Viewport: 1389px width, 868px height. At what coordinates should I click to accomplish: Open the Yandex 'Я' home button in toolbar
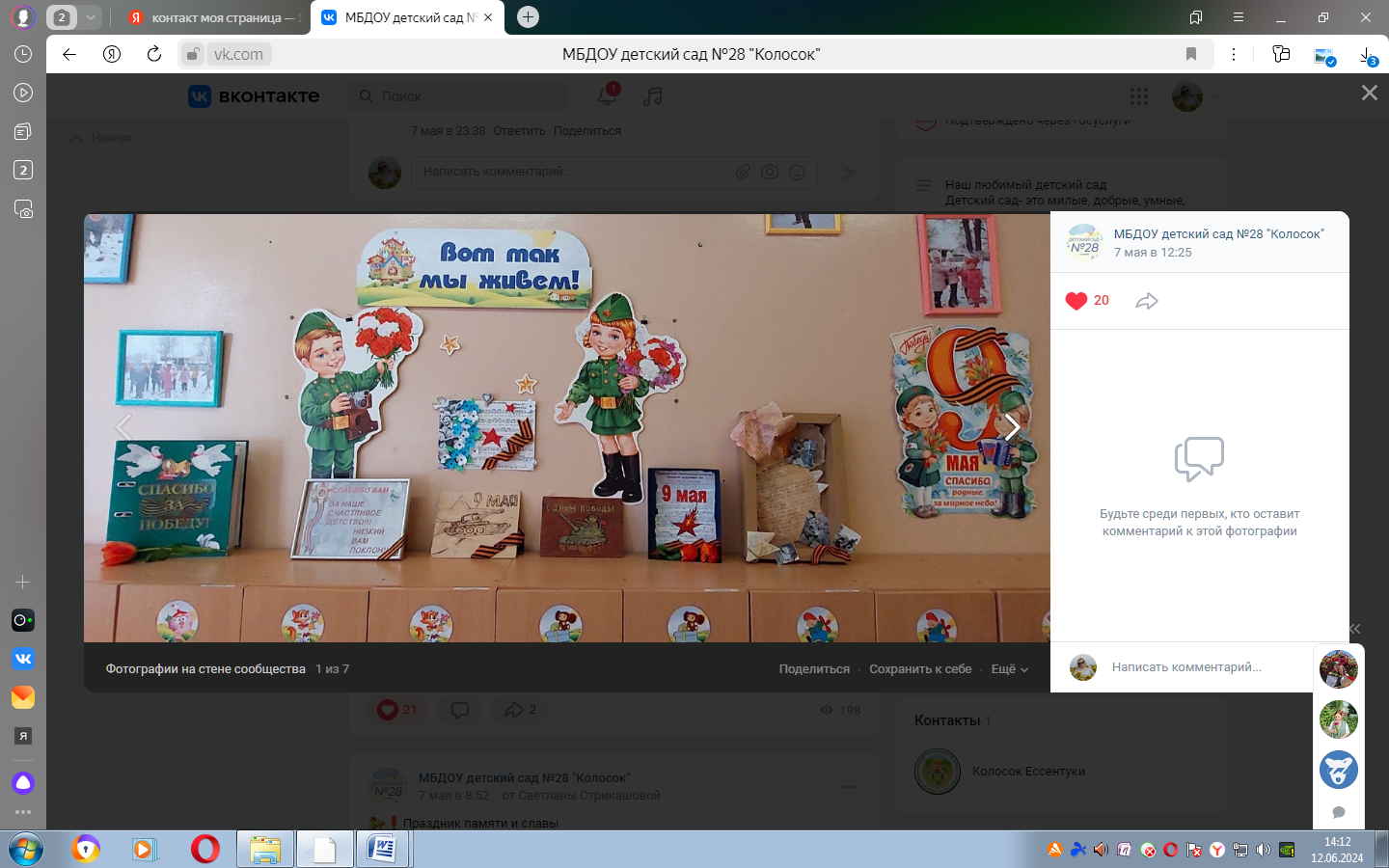(112, 54)
